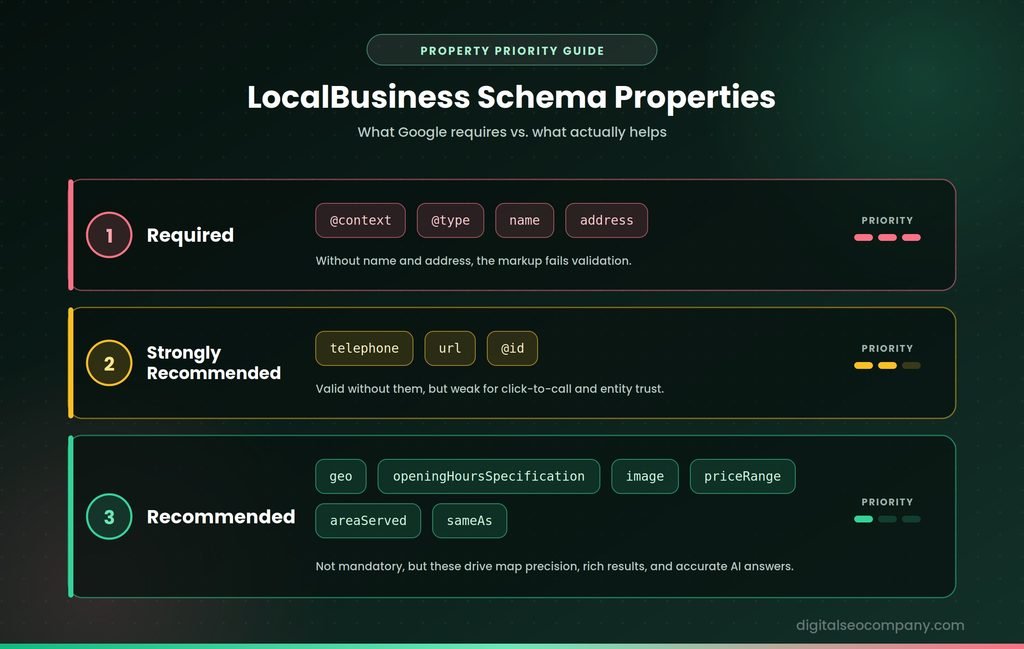Select the geo property tag
This screenshot has height=649, width=1024.
click(x=341, y=477)
